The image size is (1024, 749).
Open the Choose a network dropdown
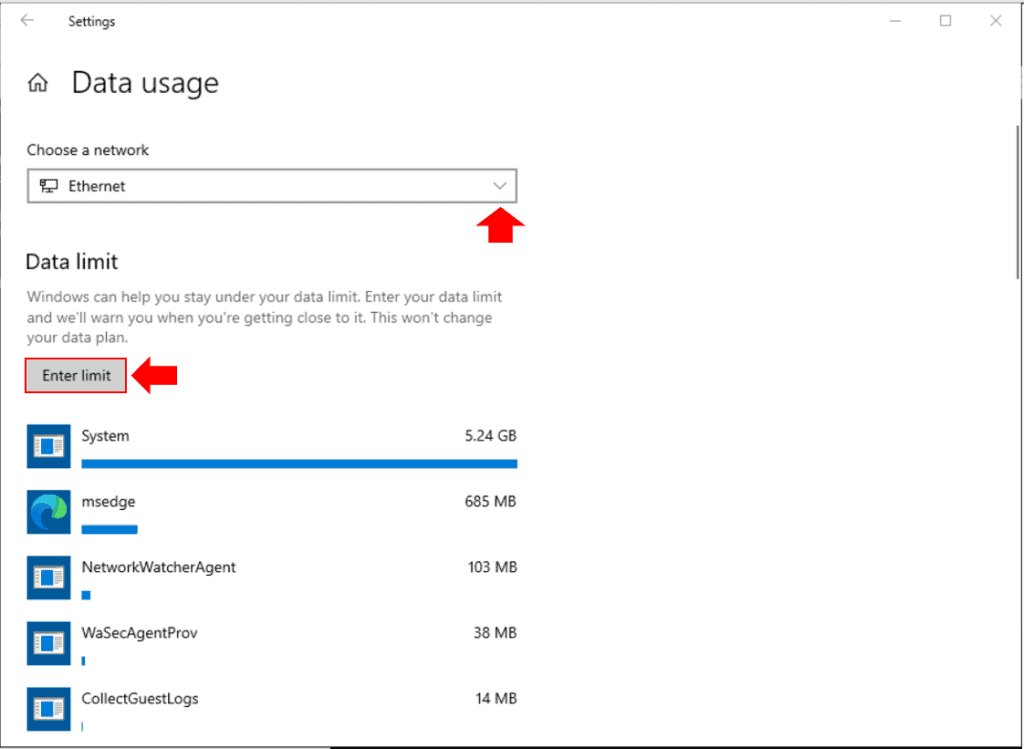(x=271, y=186)
